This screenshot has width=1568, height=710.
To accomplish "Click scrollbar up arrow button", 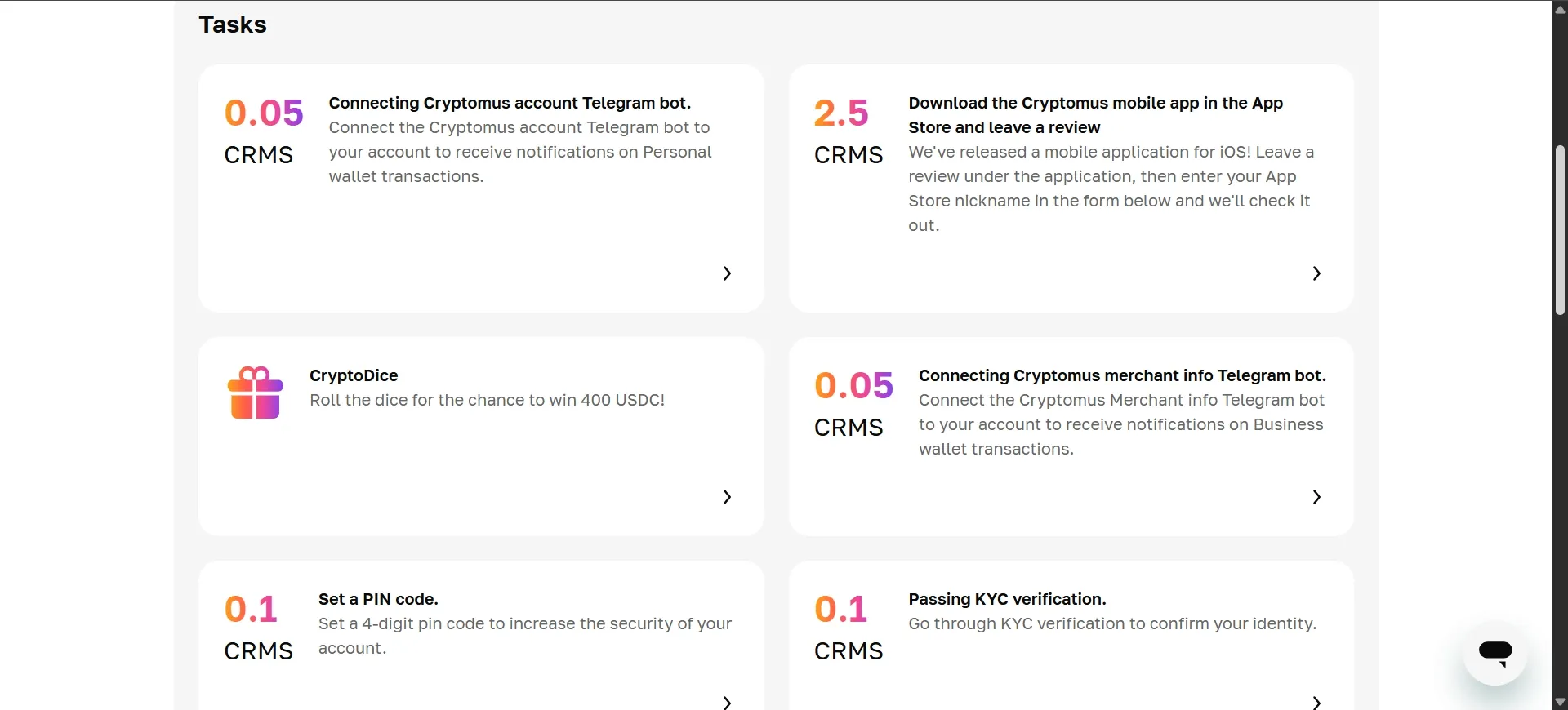I will 1560,9.
